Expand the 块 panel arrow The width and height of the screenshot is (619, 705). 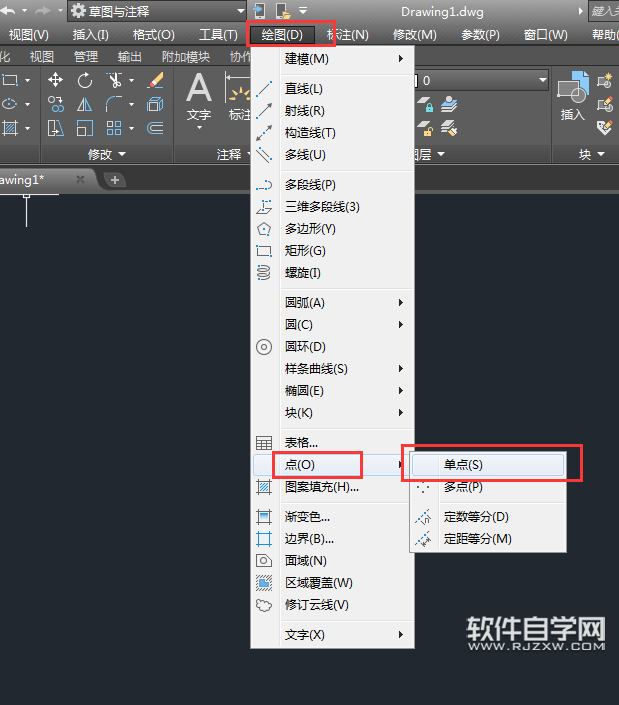[x=601, y=154]
